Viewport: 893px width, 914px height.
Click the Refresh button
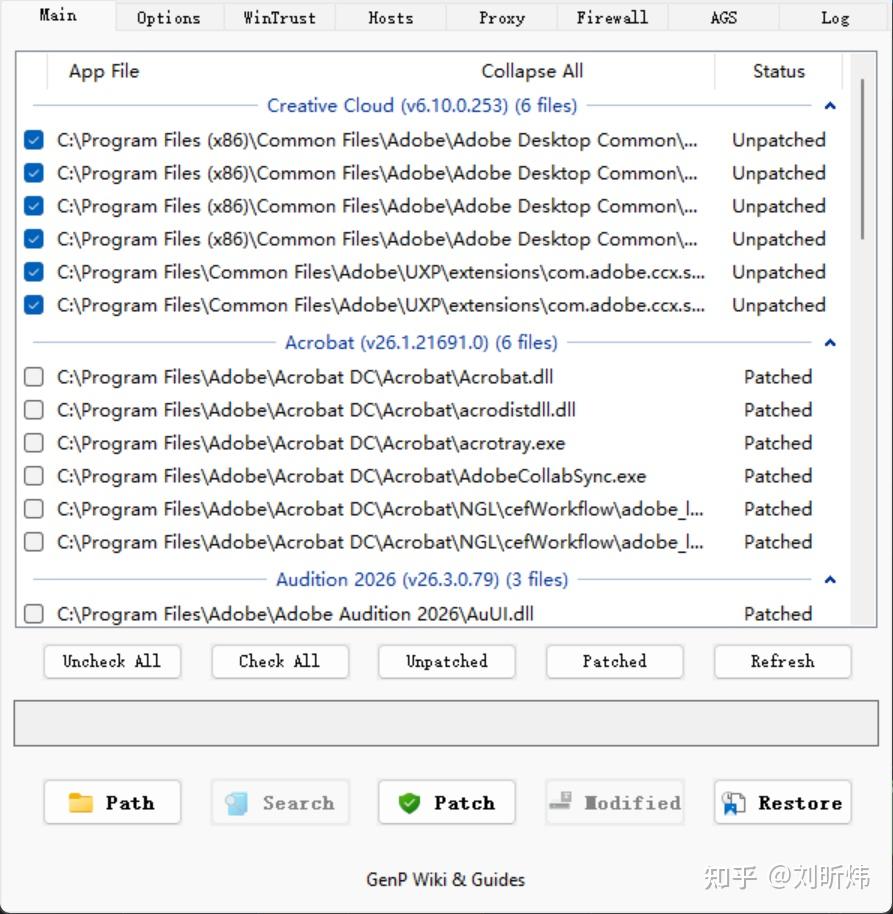point(782,661)
